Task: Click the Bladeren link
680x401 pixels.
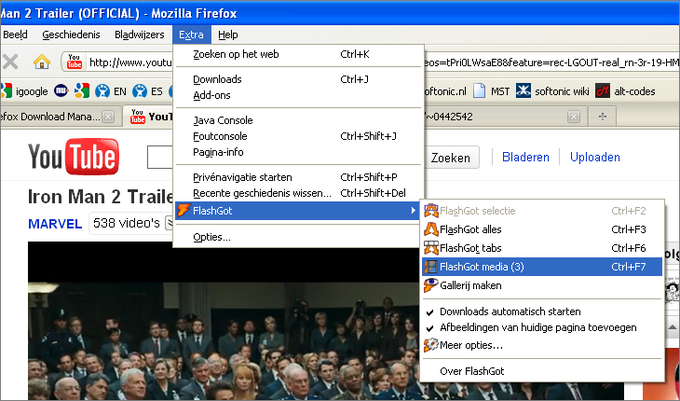Action: click(x=526, y=157)
